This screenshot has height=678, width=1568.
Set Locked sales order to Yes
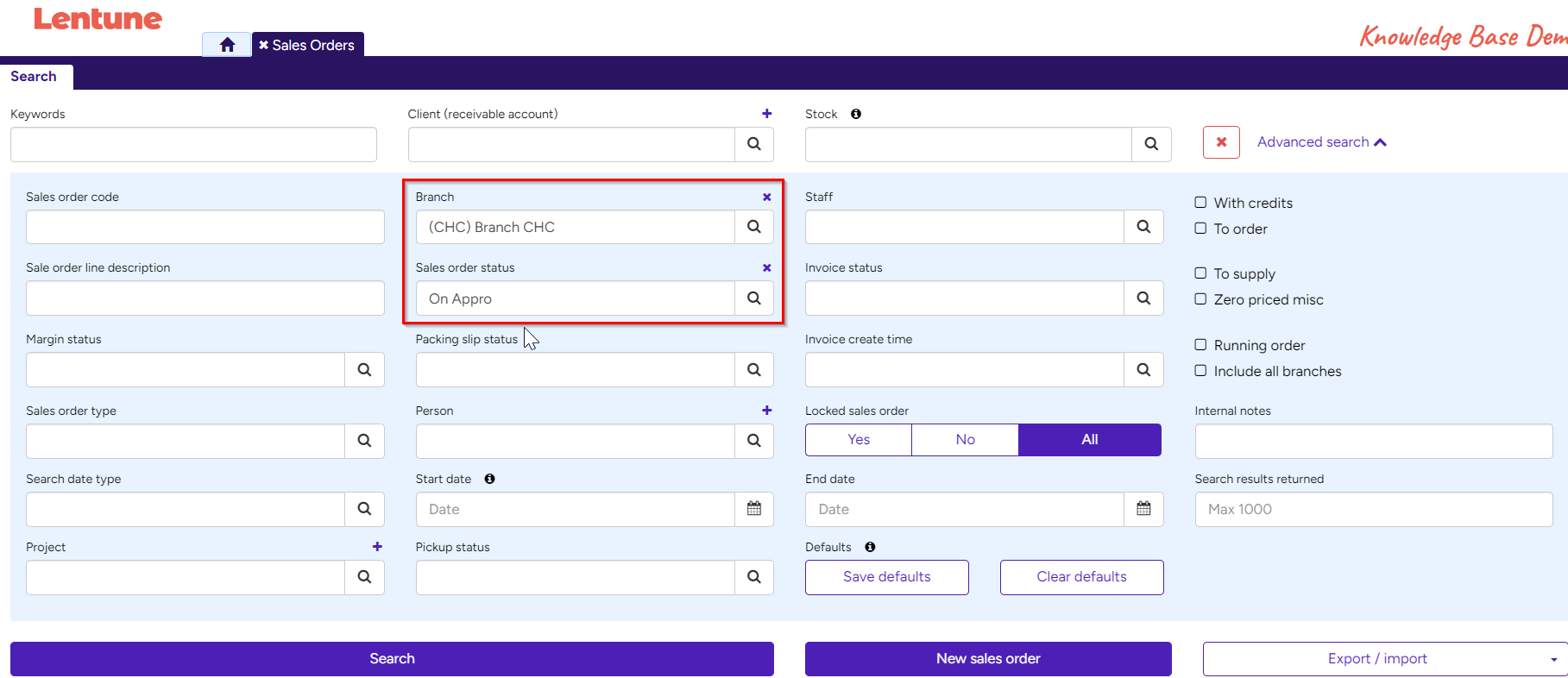[859, 440]
